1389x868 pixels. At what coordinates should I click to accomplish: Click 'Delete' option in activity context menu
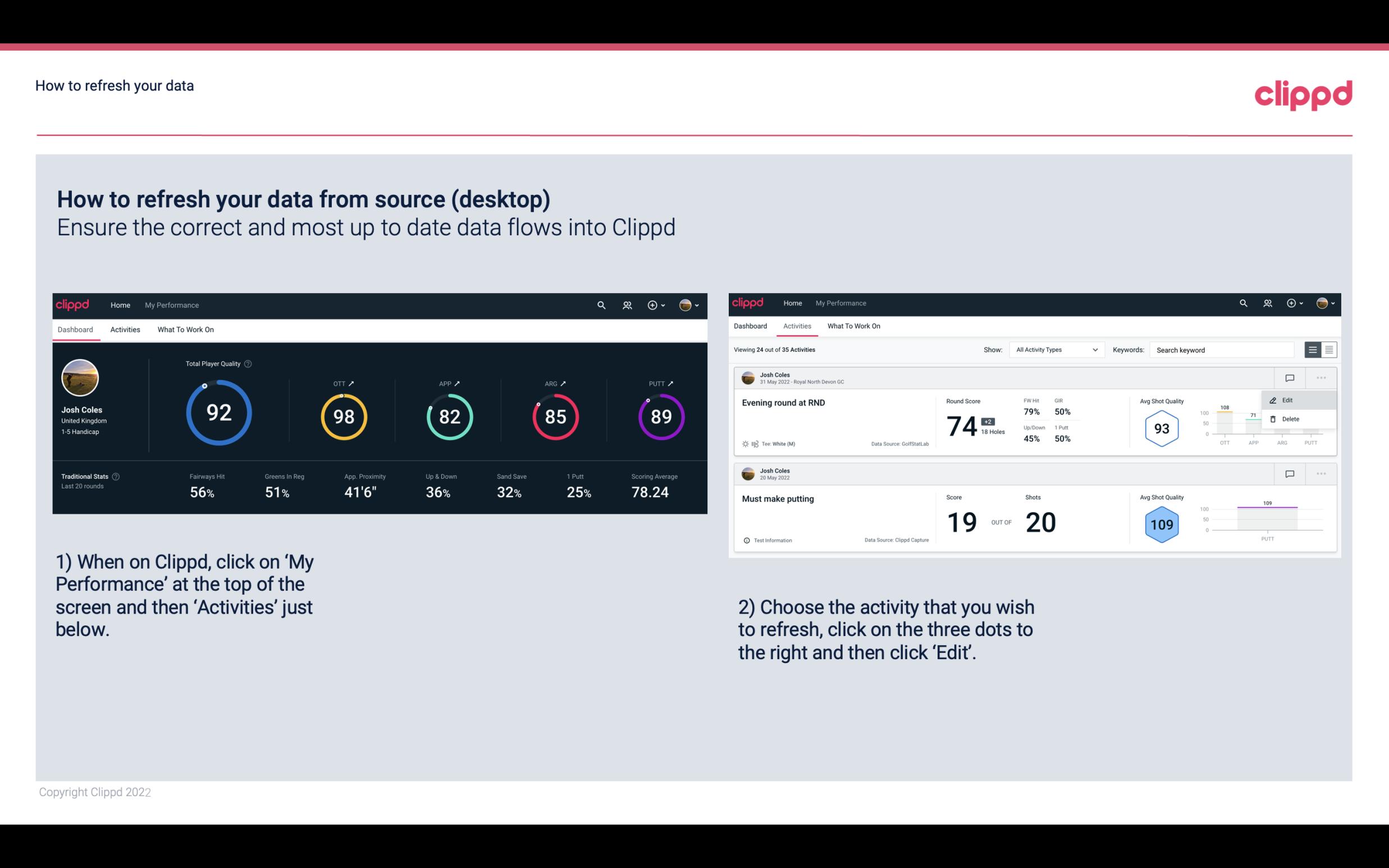[x=1291, y=419]
